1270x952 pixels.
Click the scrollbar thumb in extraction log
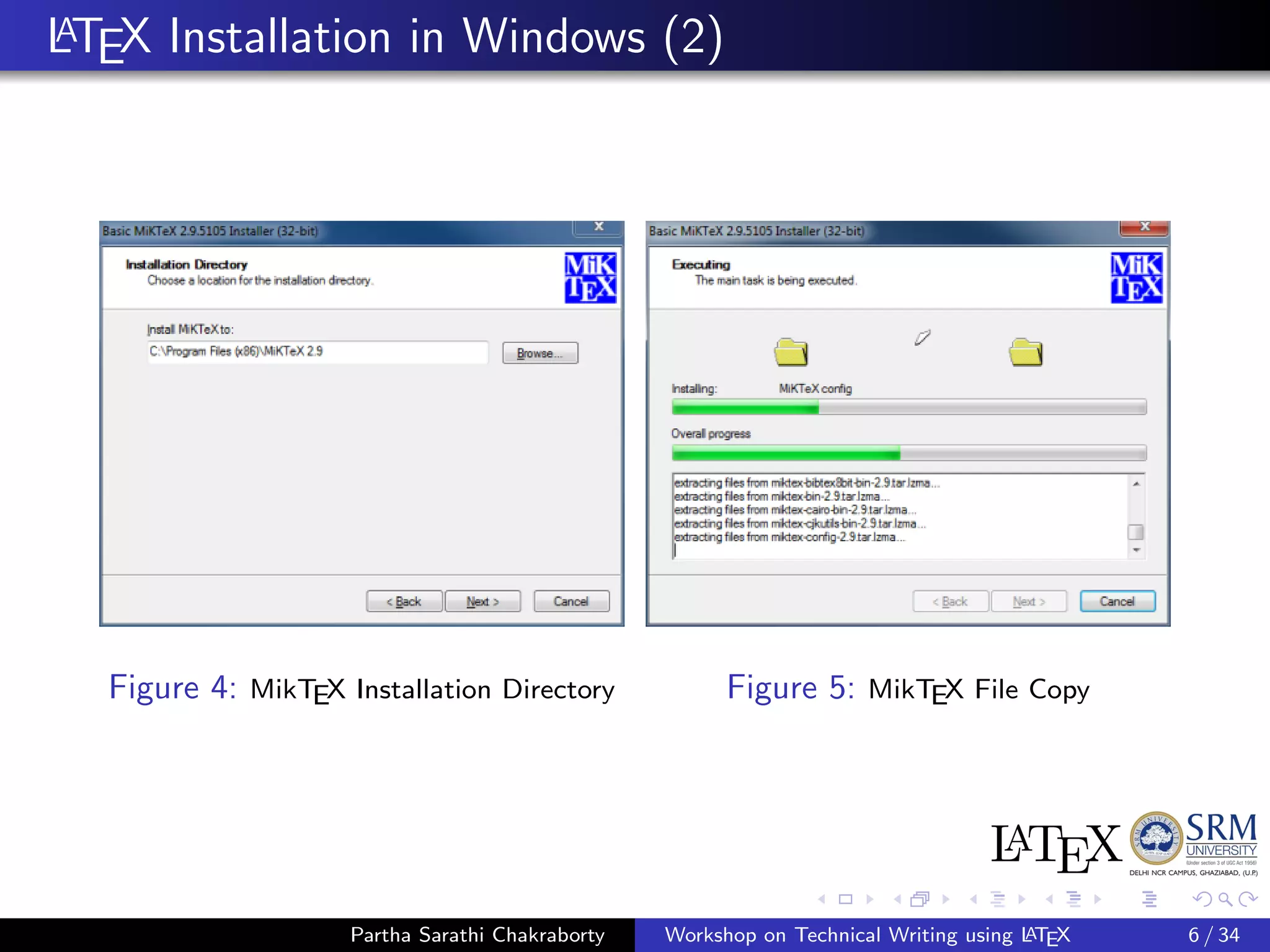[1136, 532]
